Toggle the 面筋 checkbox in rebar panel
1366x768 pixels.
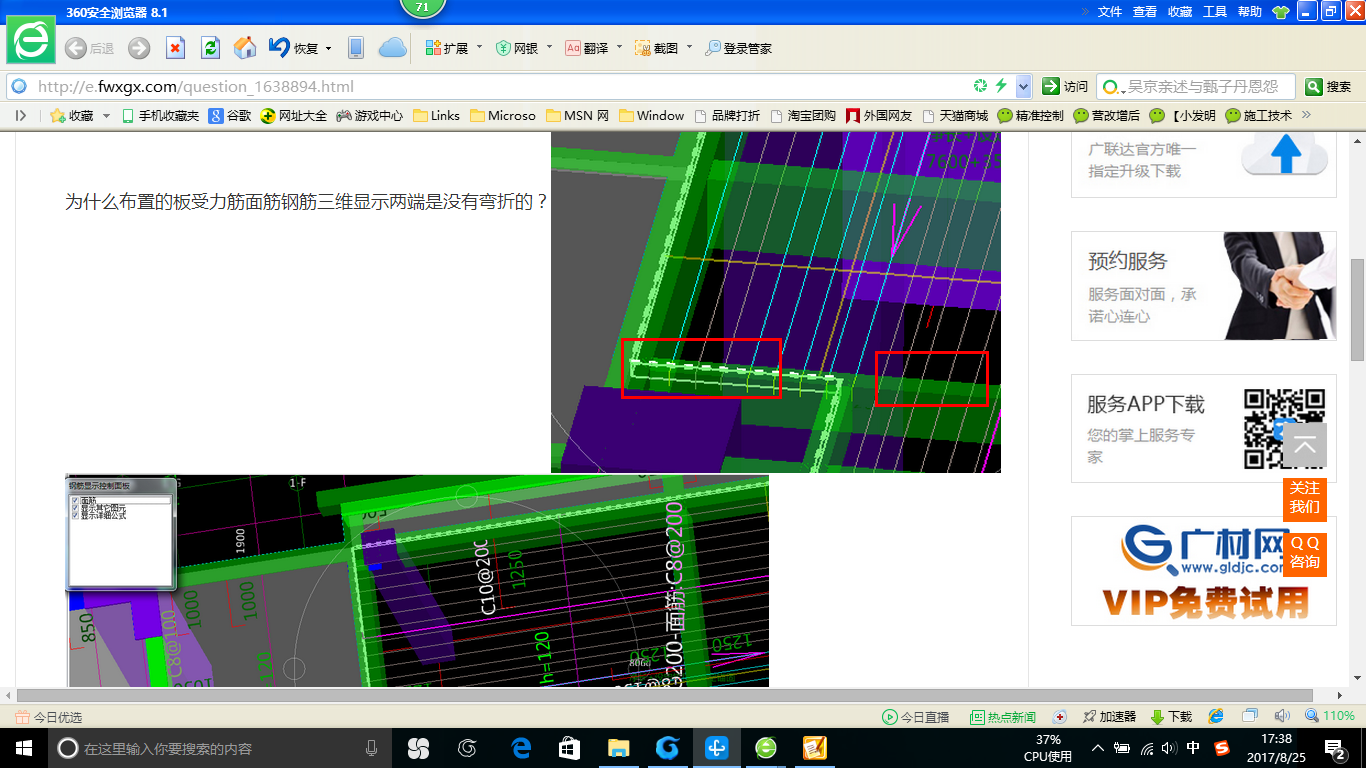tap(75, 499)
